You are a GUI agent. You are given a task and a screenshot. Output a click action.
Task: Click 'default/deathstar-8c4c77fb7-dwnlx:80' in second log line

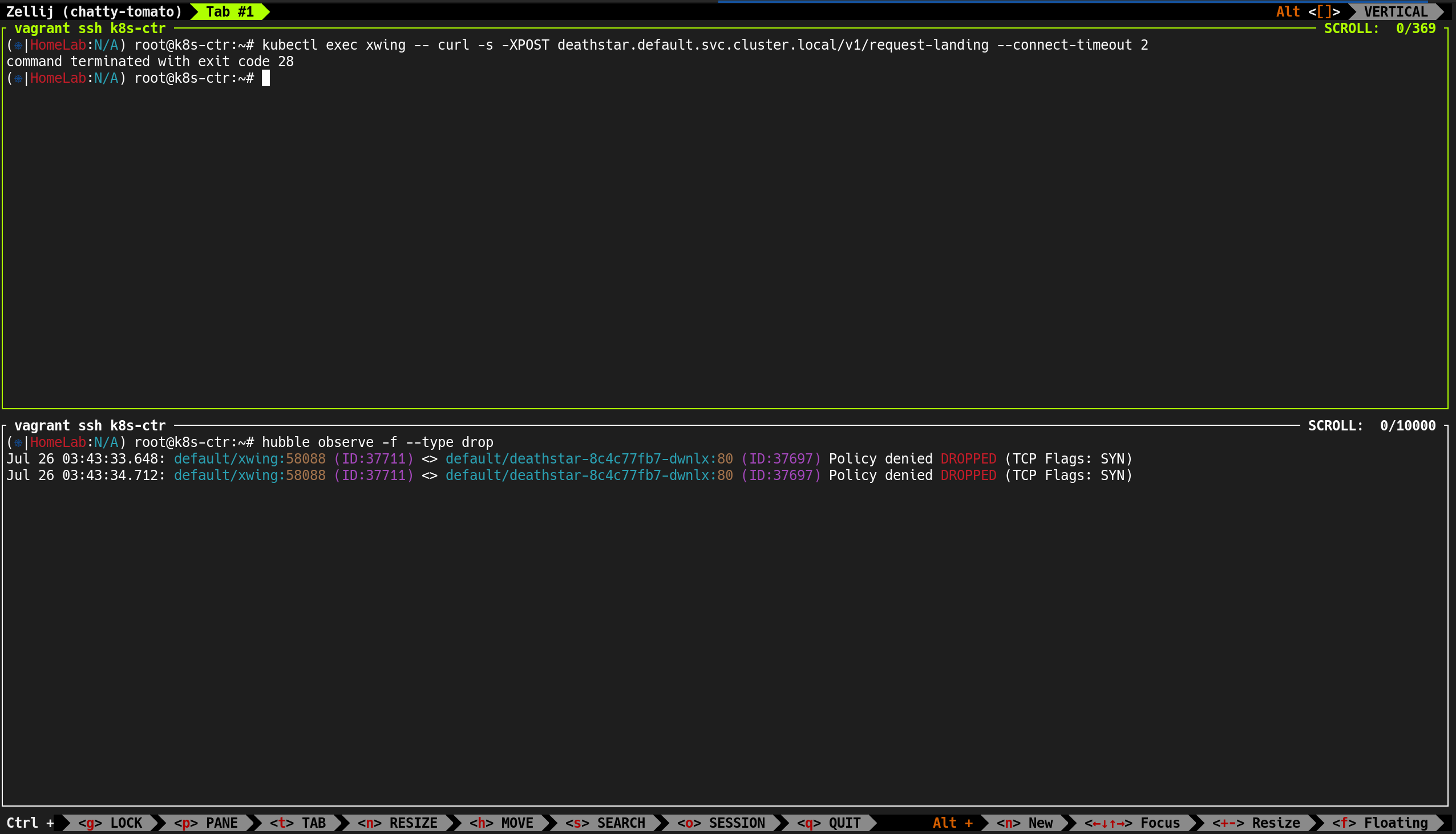(x=589, y=476)
